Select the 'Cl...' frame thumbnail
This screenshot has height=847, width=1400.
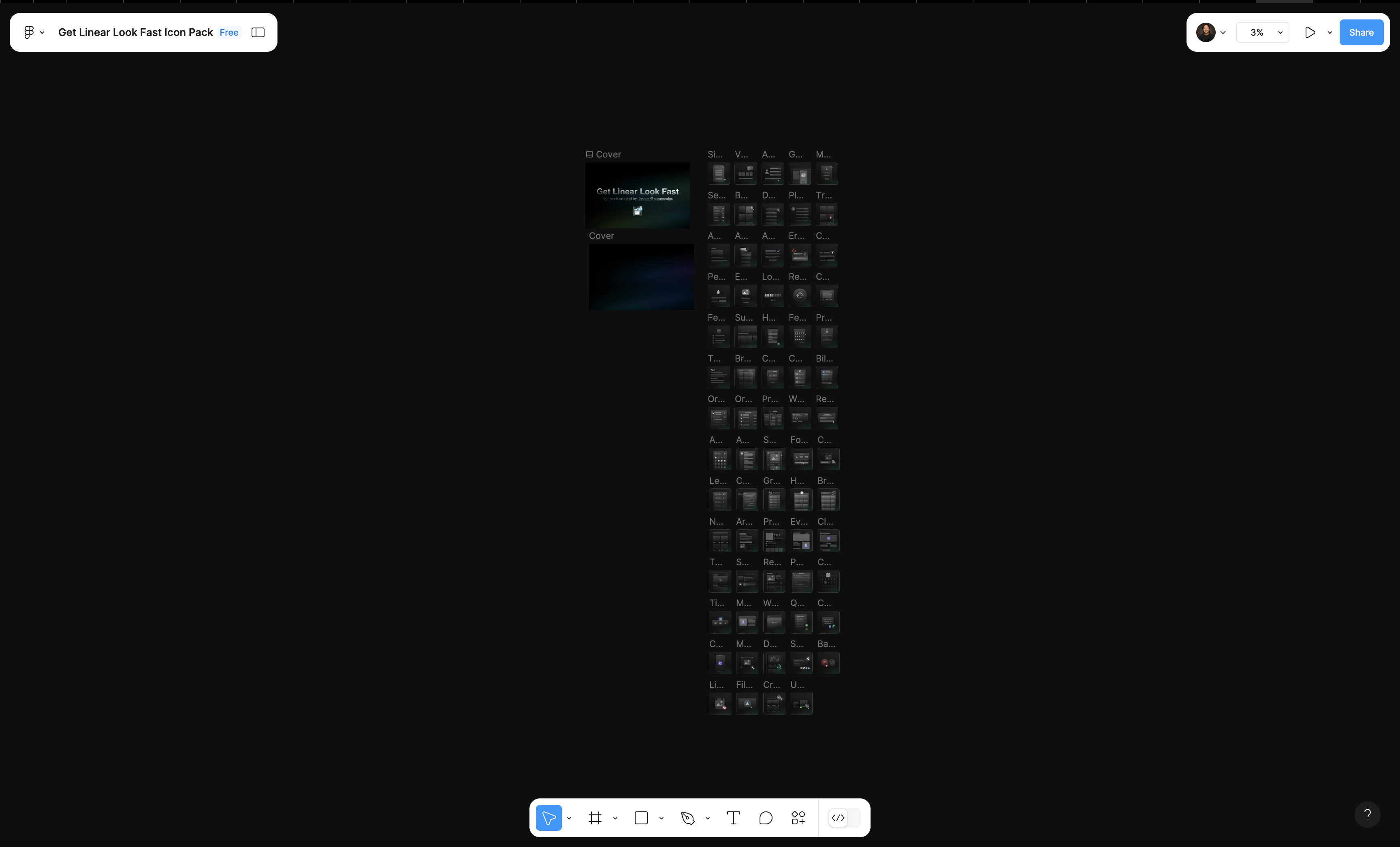pyautogui.click(x=828, y=541)
